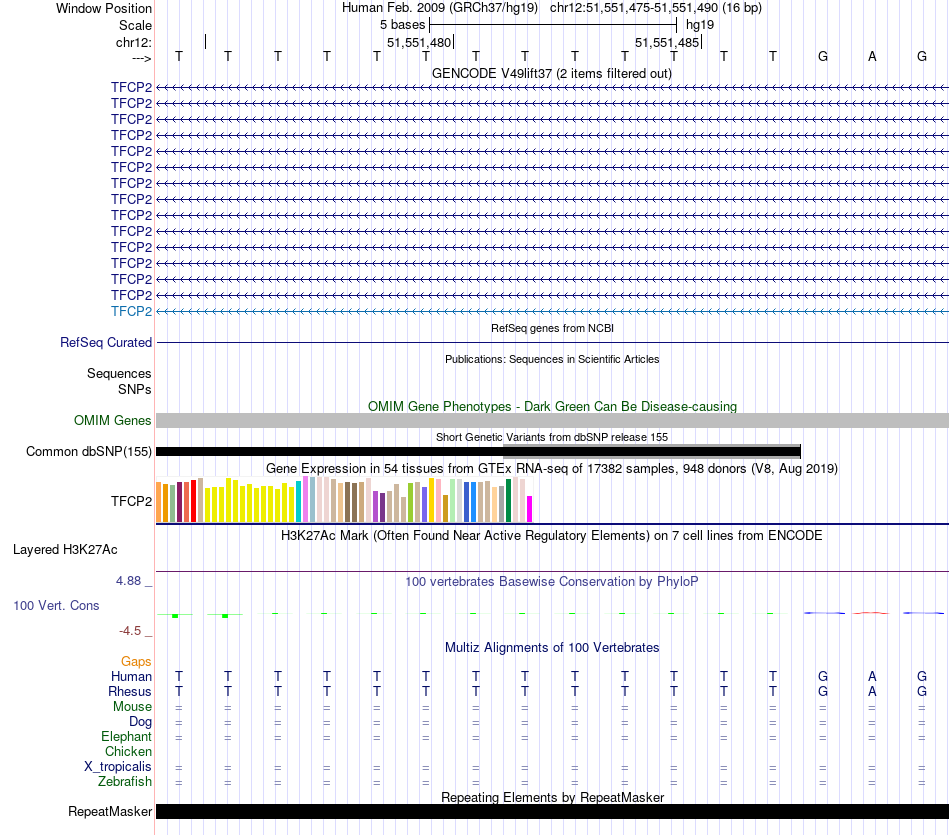The image size is (950, 835).
Task: Click the 5 bases scale bar
Action: click(553, 25)
